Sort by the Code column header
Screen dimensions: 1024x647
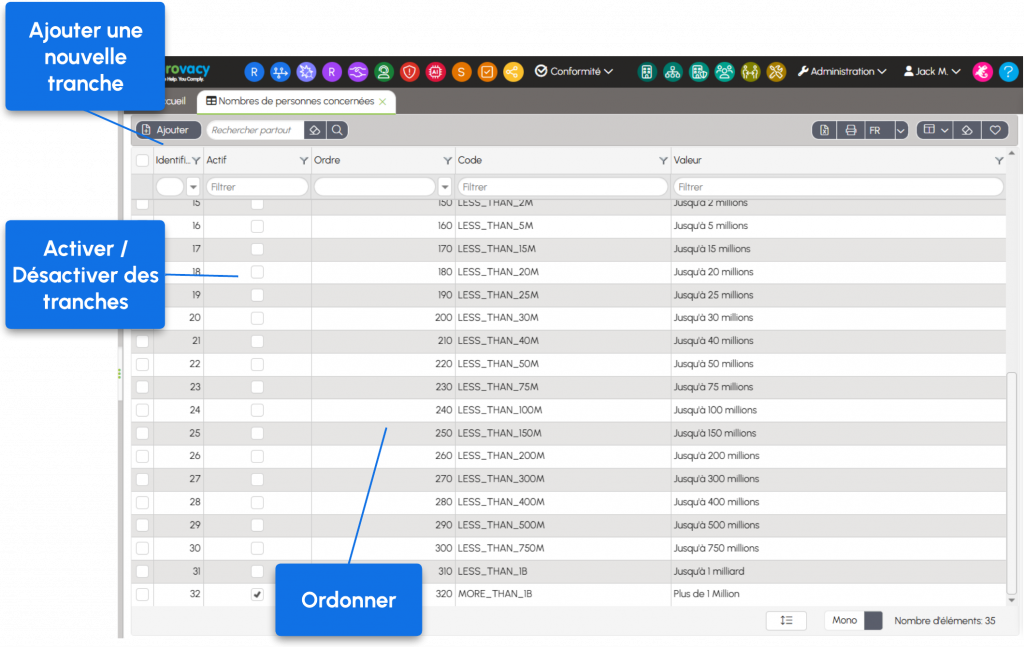[x=470, y=160]
